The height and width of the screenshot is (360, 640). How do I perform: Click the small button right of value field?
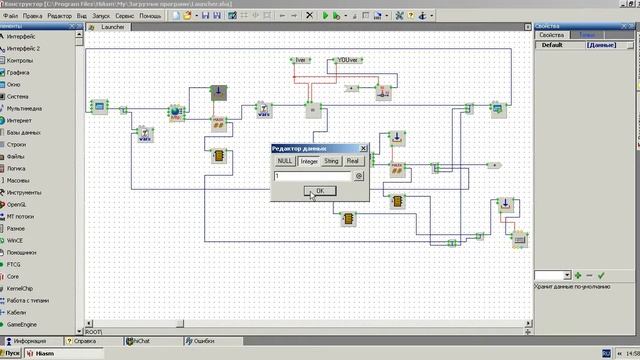(358, 176)
